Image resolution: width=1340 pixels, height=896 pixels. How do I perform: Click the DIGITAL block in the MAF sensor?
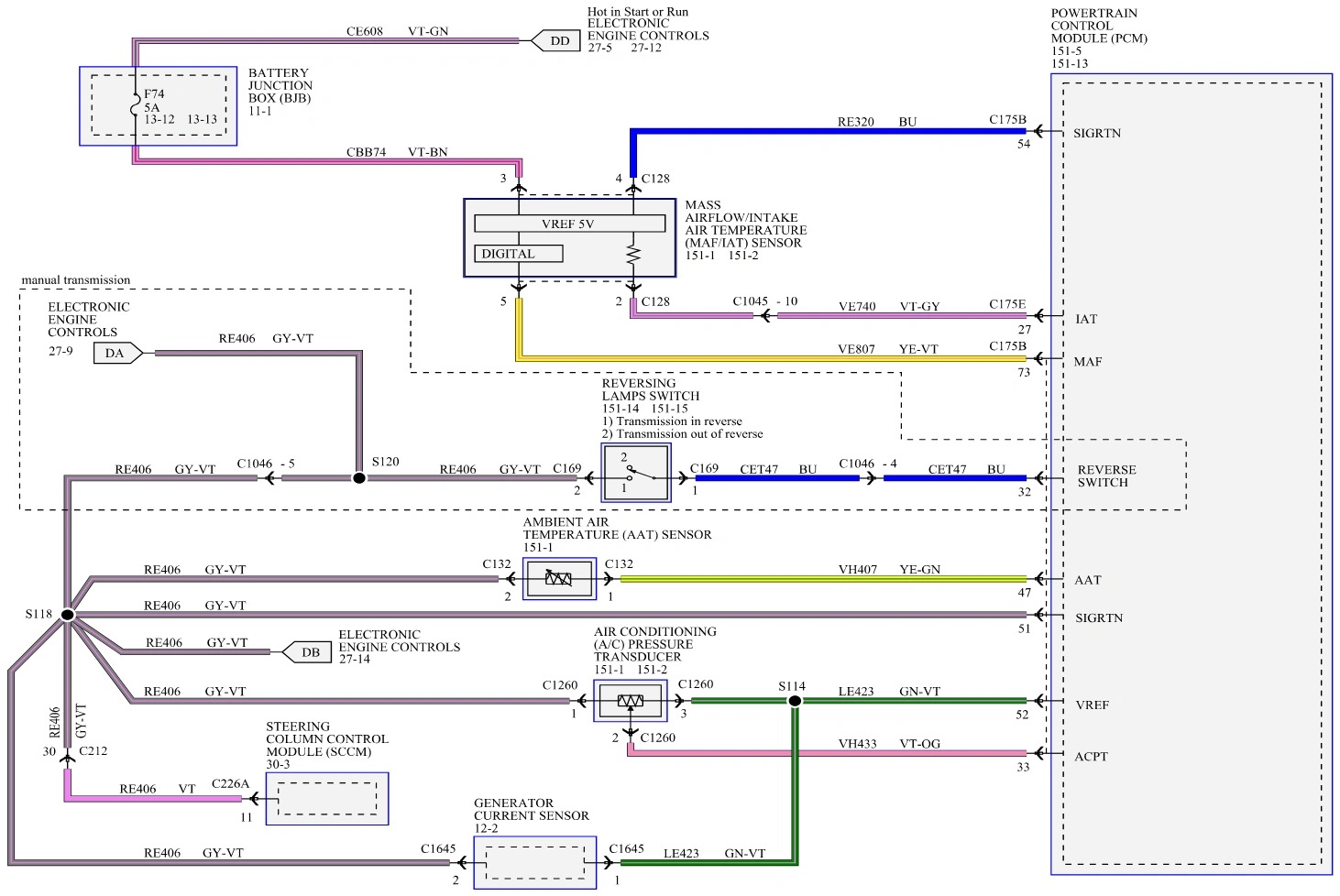pyautogui.click(x=518, y=254)
